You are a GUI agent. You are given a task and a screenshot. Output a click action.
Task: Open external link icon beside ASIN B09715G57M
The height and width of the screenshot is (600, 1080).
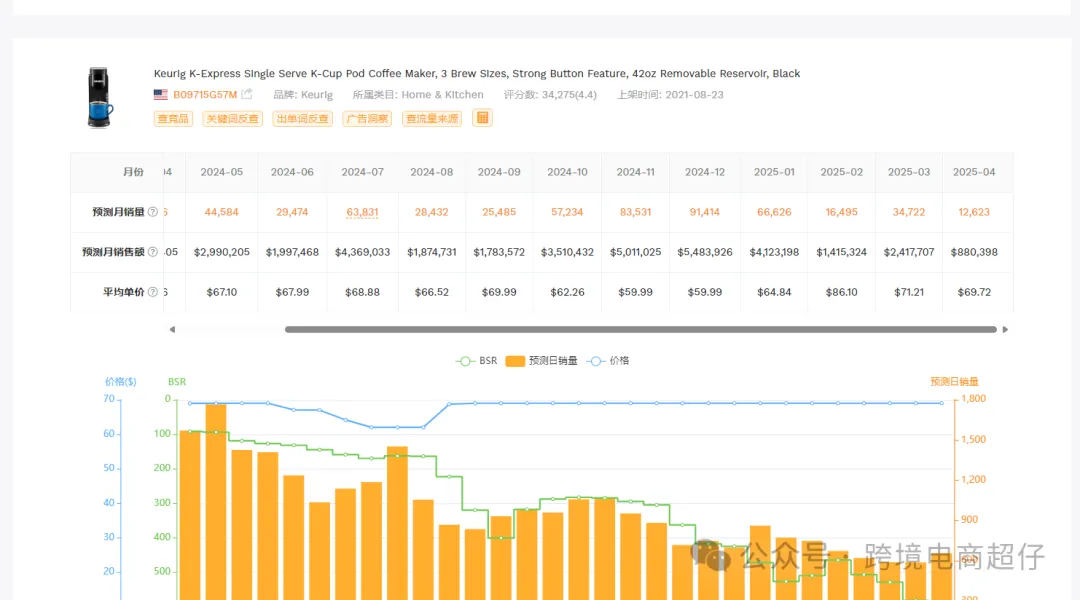[x=247, y=94]
